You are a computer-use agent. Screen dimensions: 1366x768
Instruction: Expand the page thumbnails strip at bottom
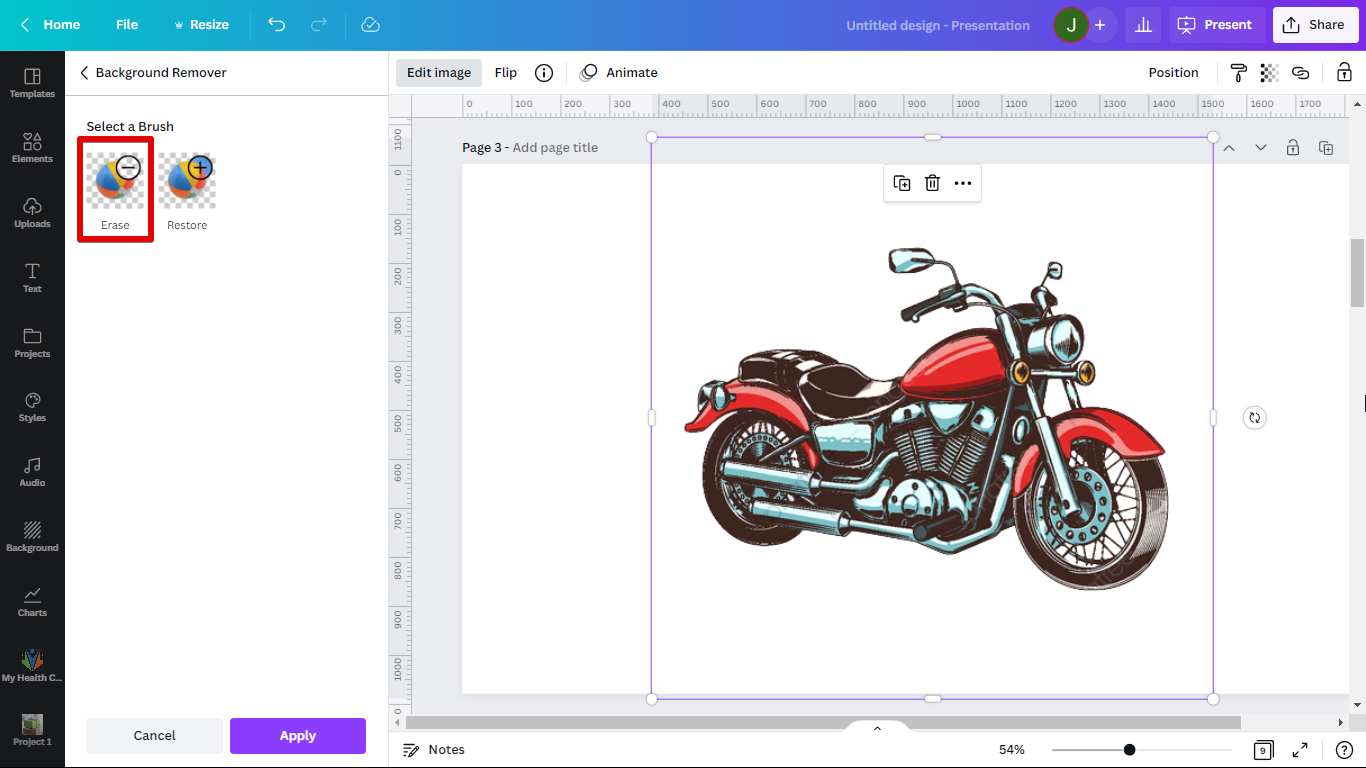tap(877, 728)
